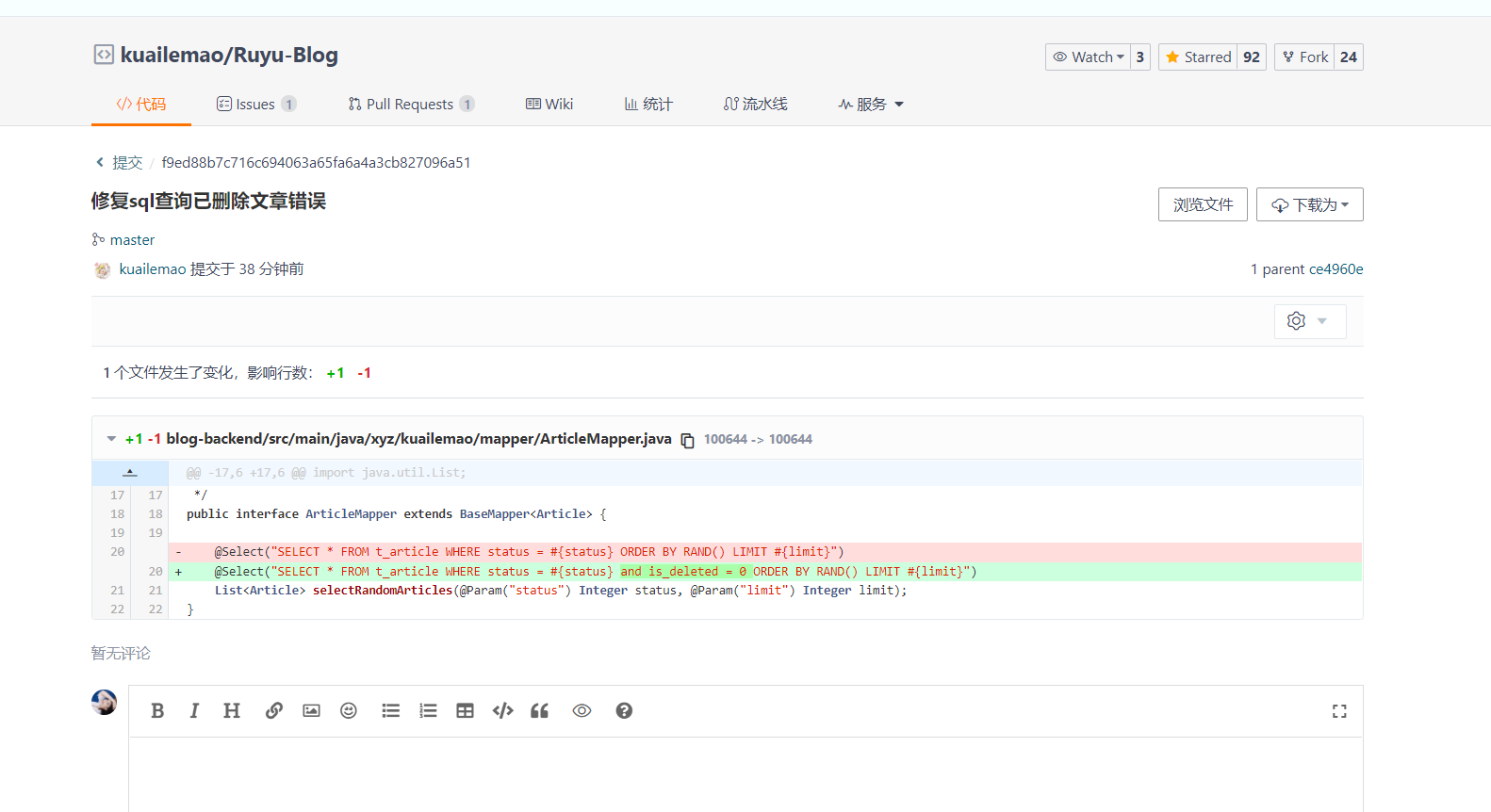1491x812 pixels.
Task: Click the repository code icon beside kuailemao/Ruyu-Blog
Action: pos(103,55)
